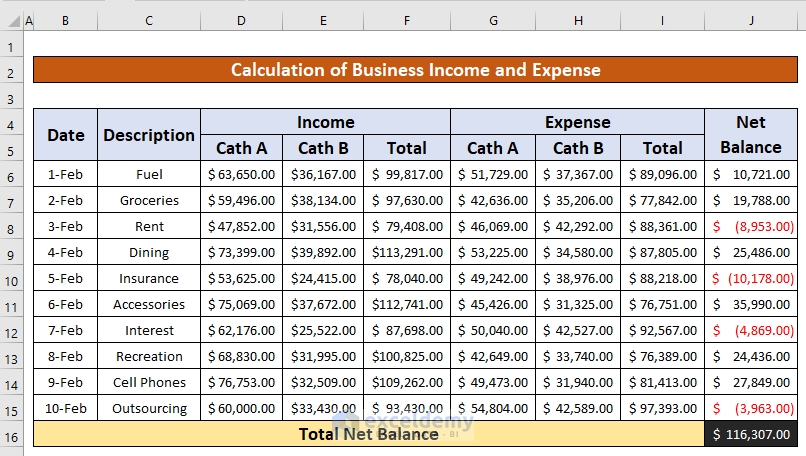Image resolution: width=806 pixels, height=456 pixels.
Task: Select row 16 header
Action: [x=10, y=434]
